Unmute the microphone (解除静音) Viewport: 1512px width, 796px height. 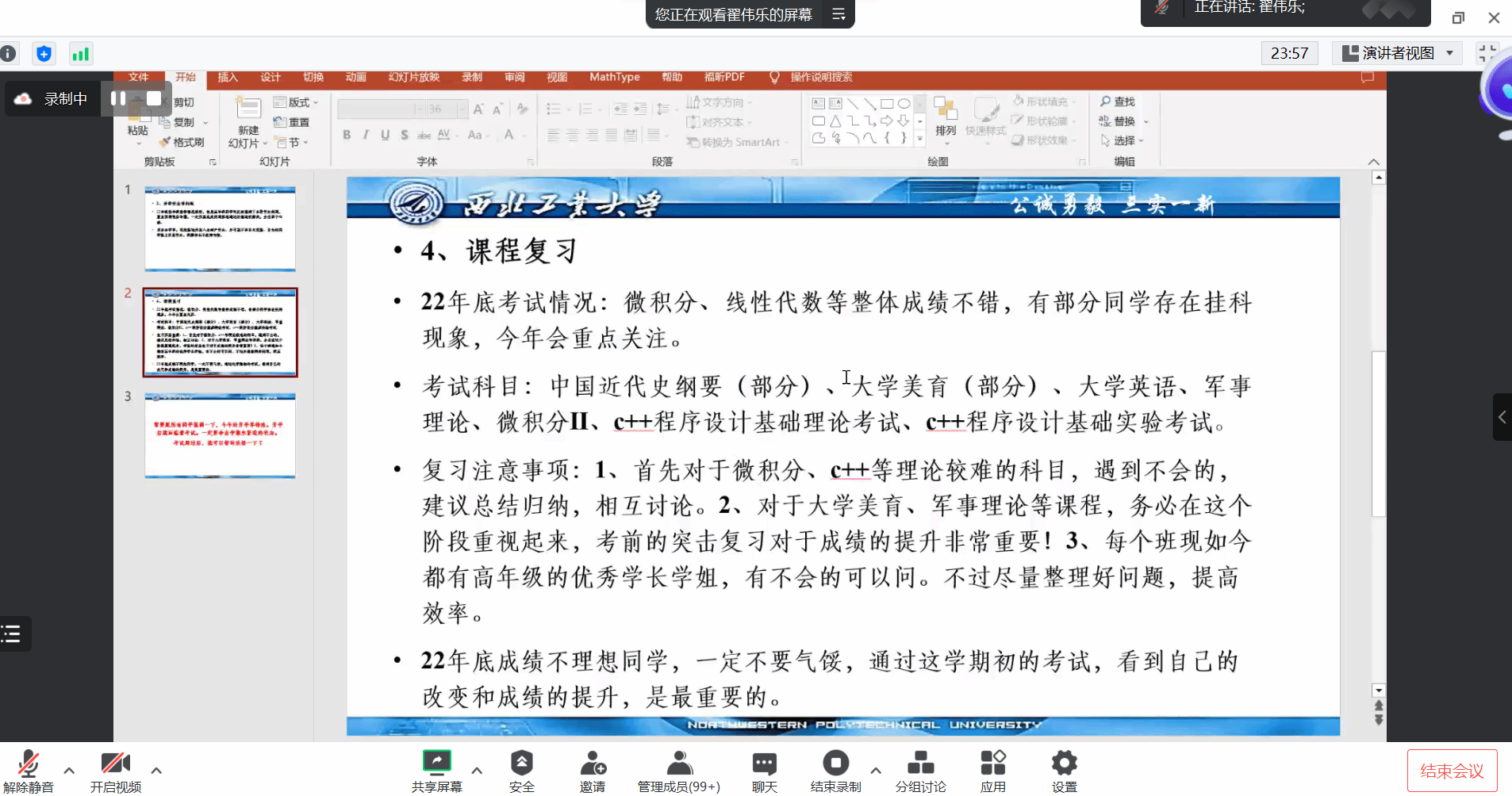pyautogui.click(x=29, y=764)
